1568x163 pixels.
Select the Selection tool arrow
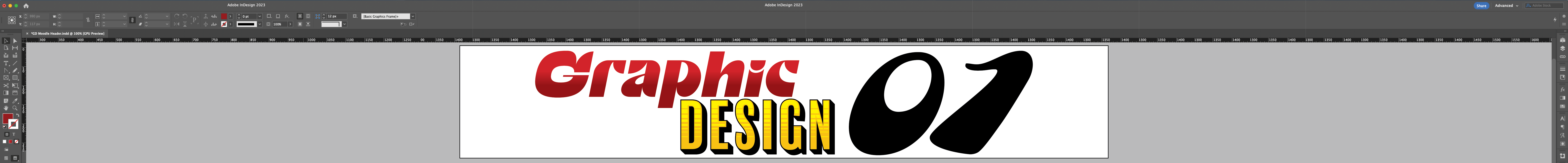(6, 41)
